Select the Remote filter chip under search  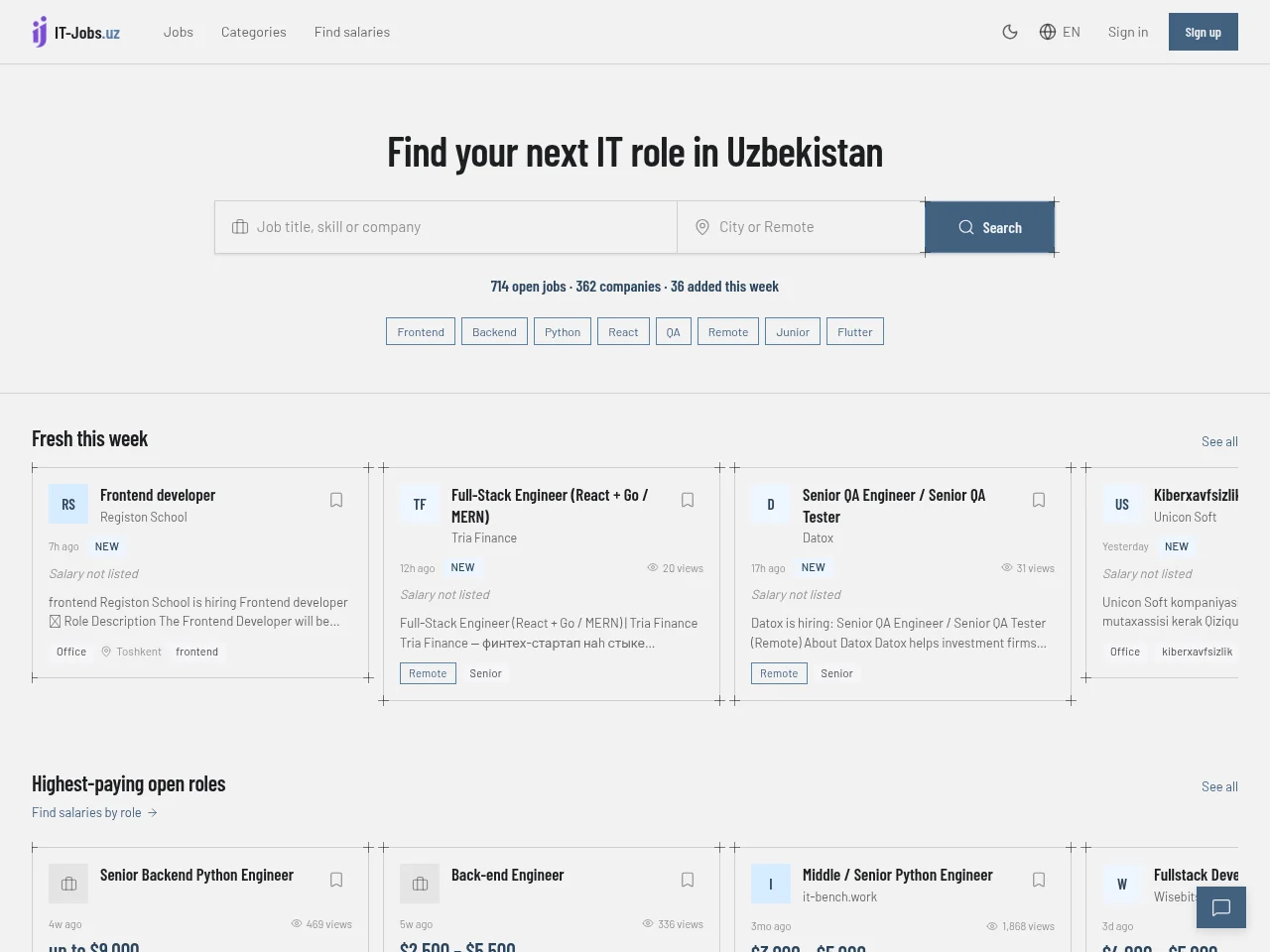click(728, 331)
